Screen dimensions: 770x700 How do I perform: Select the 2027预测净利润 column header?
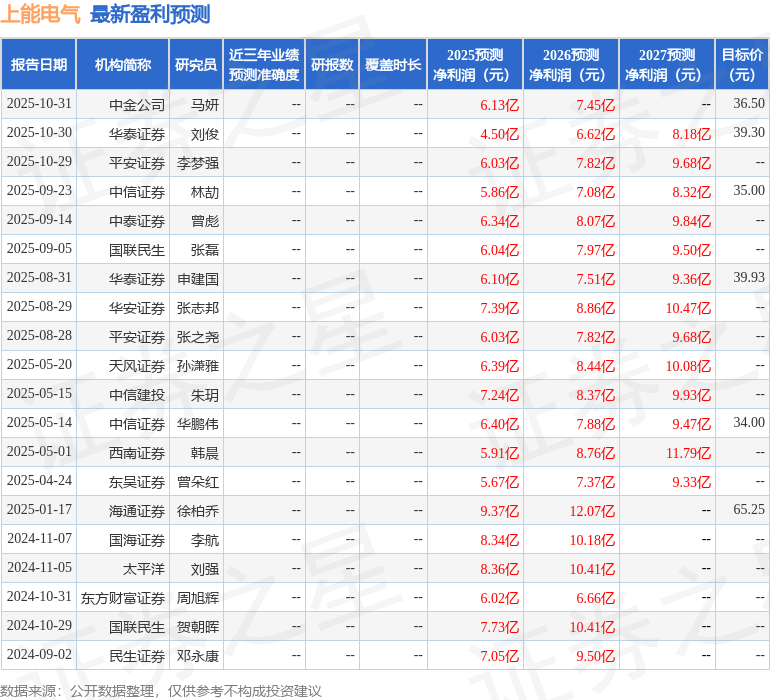[667, 65]
